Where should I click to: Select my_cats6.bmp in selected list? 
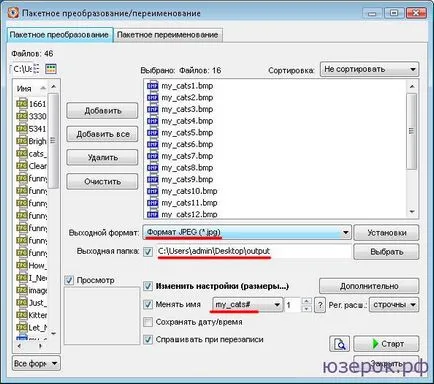point(187,144)
